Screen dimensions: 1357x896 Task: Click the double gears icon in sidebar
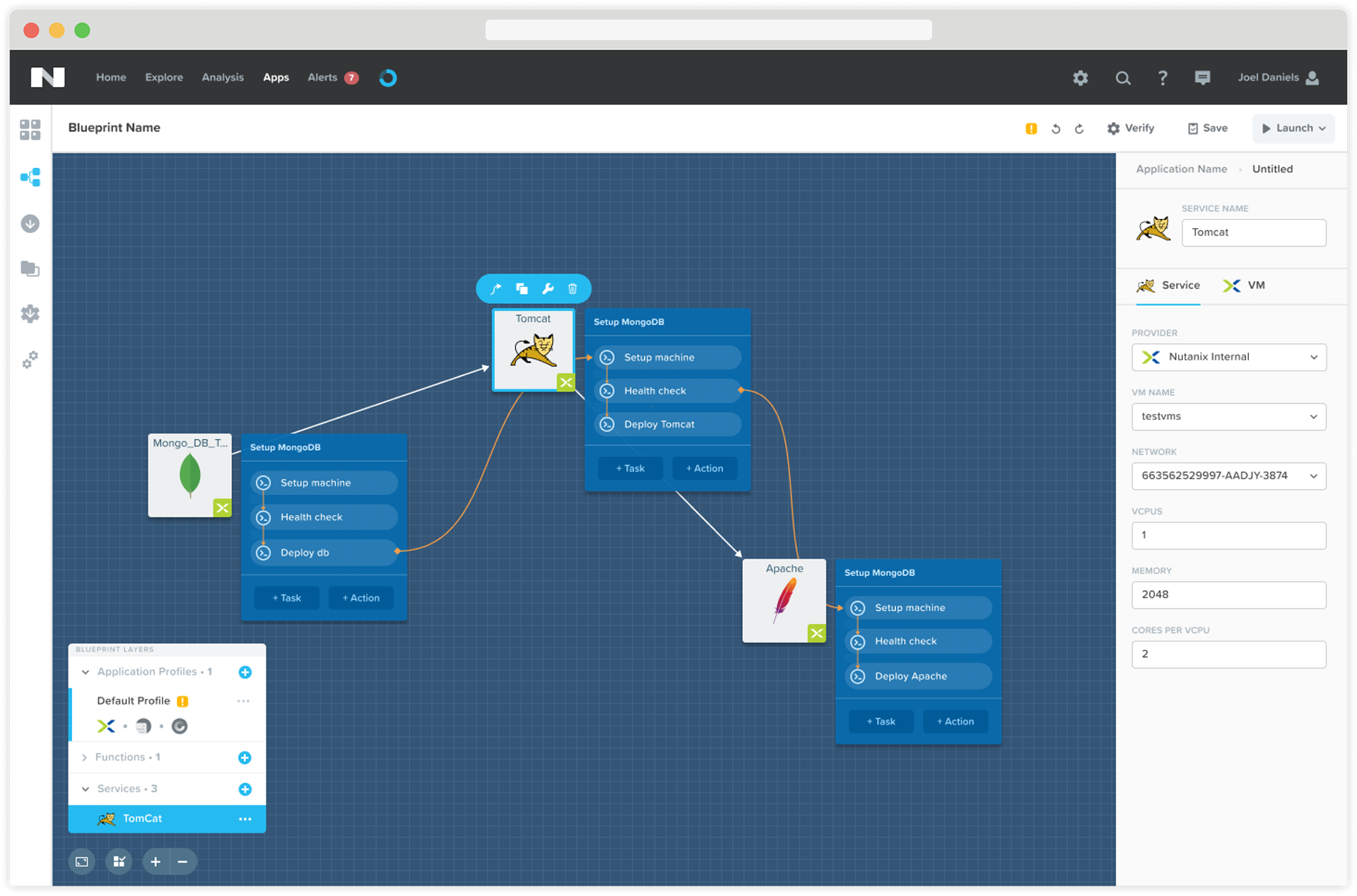pos(30,360)
